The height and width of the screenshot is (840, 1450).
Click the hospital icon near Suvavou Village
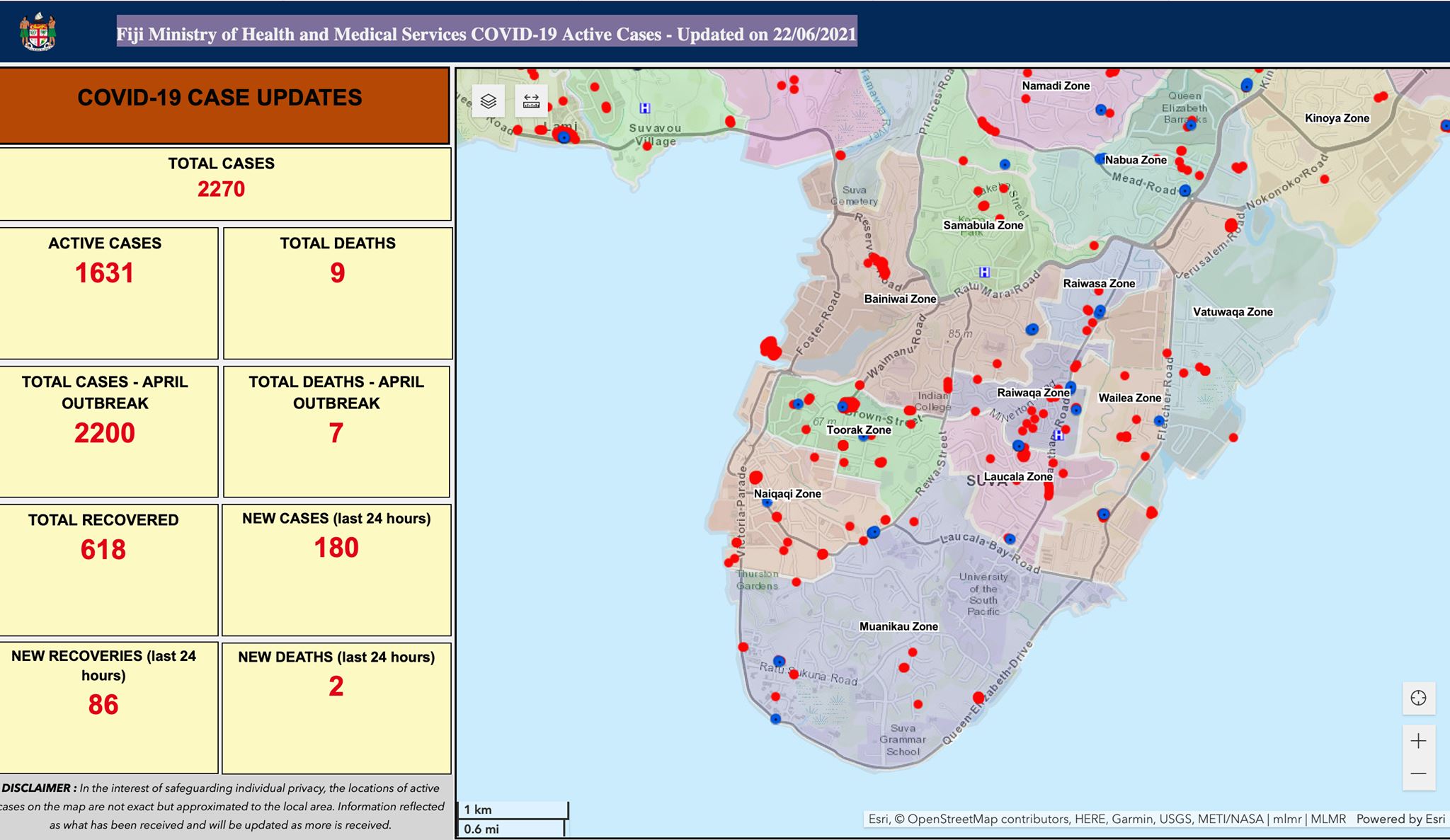click(644, 108)
